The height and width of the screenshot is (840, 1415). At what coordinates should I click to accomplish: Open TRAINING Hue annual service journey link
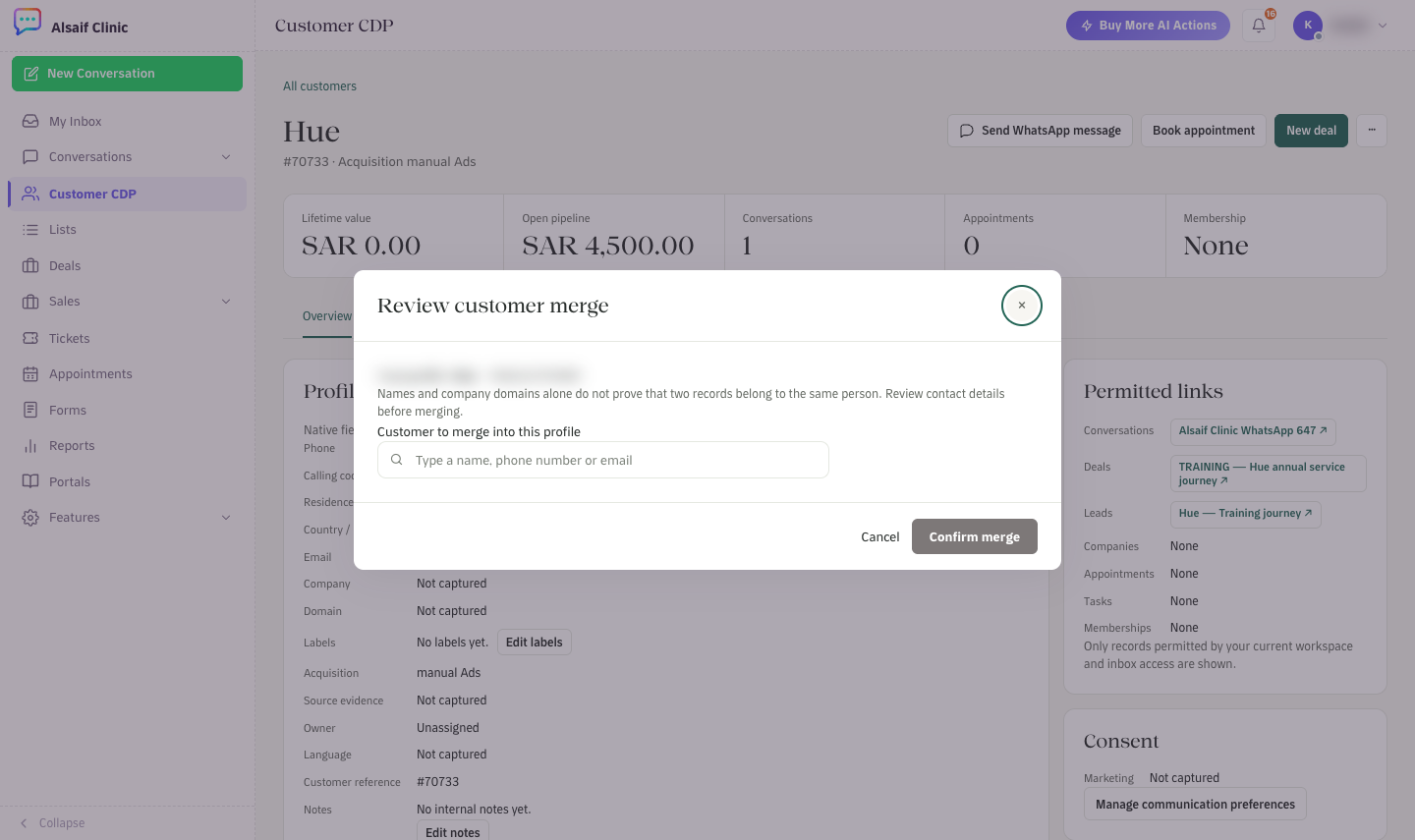click(x=1268, y=474)
